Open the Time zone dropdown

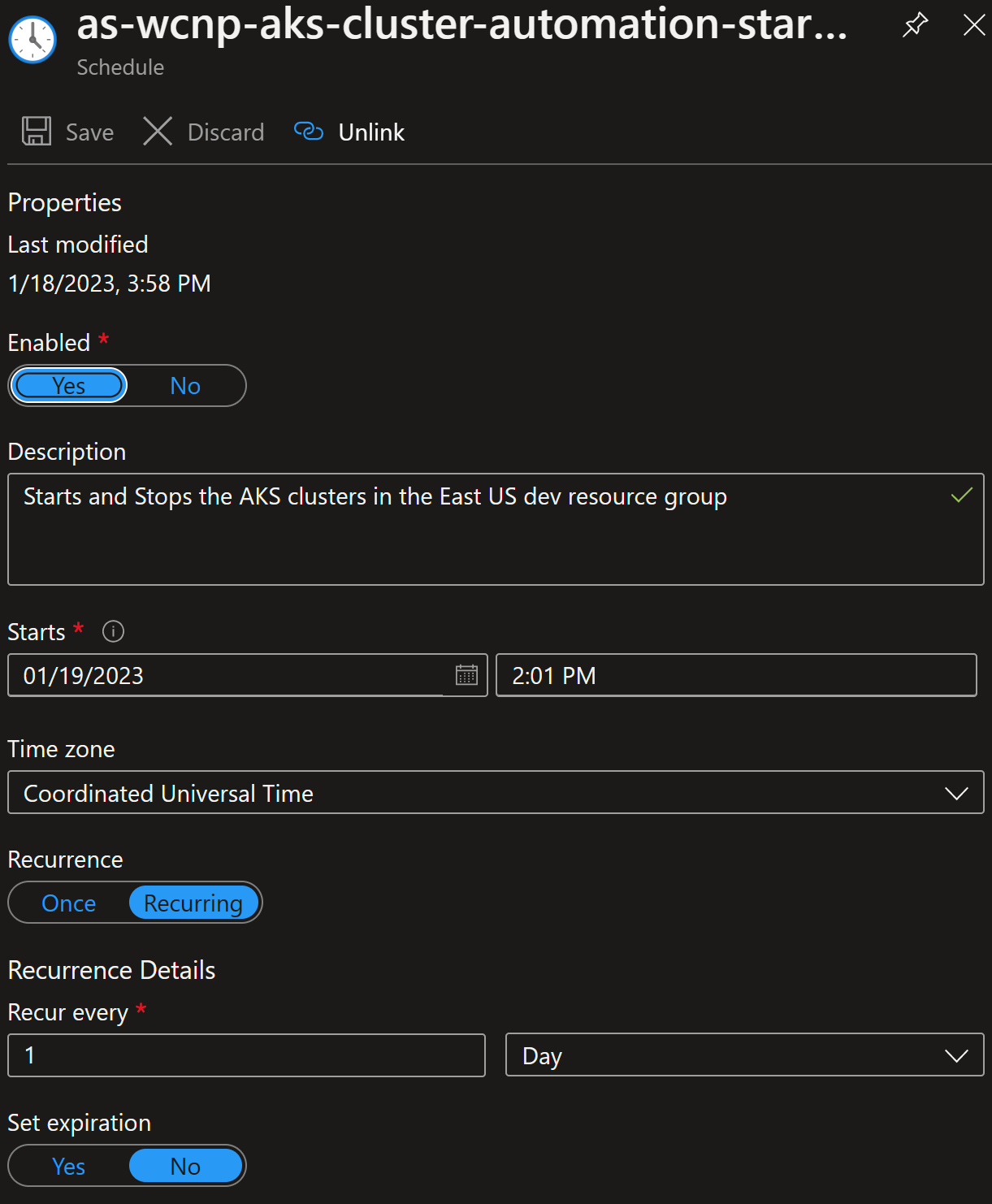click(x=955, y=792)
